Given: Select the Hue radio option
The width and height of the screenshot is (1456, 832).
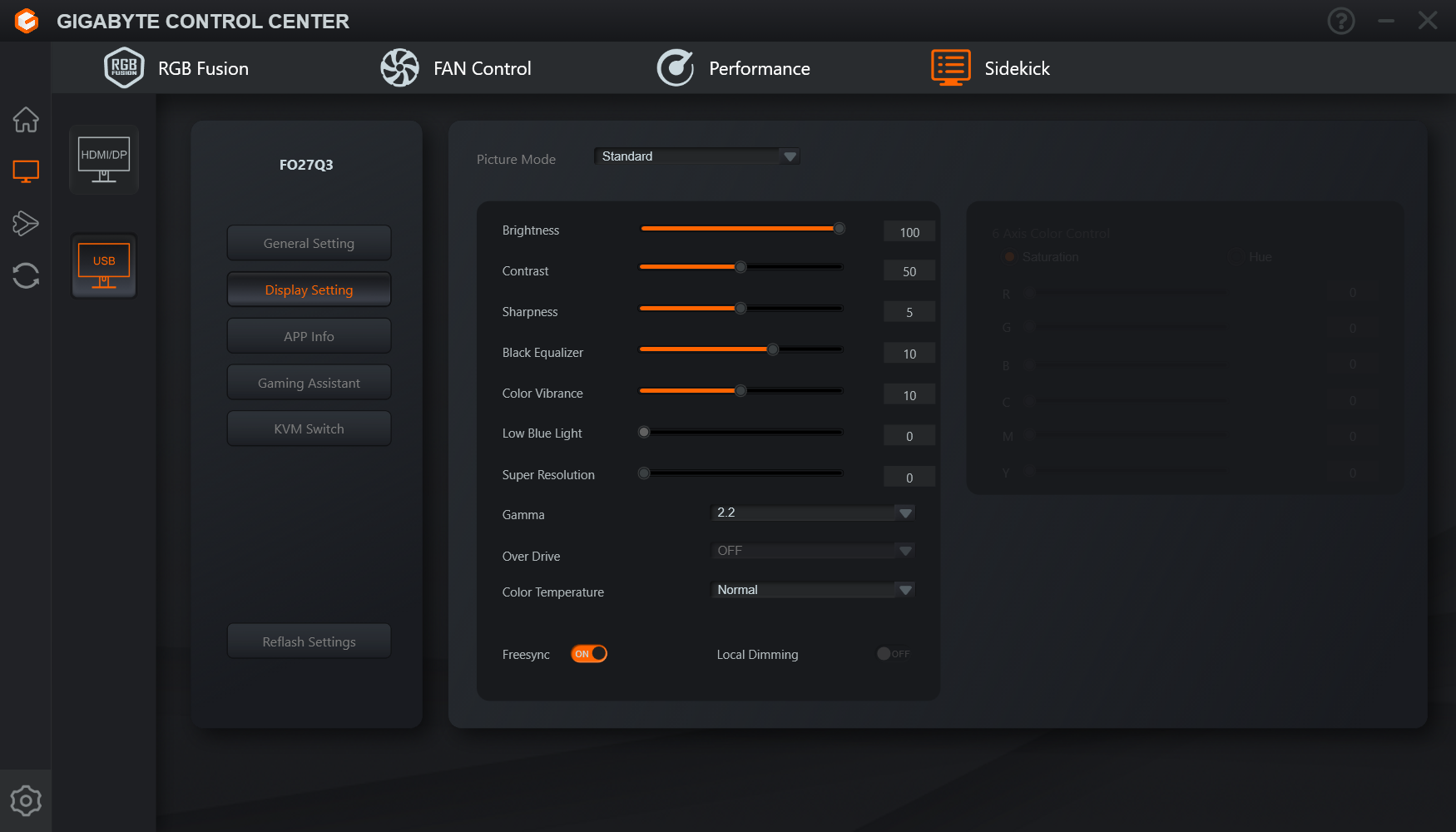Looking at the screenshot, I should 1235,257.
